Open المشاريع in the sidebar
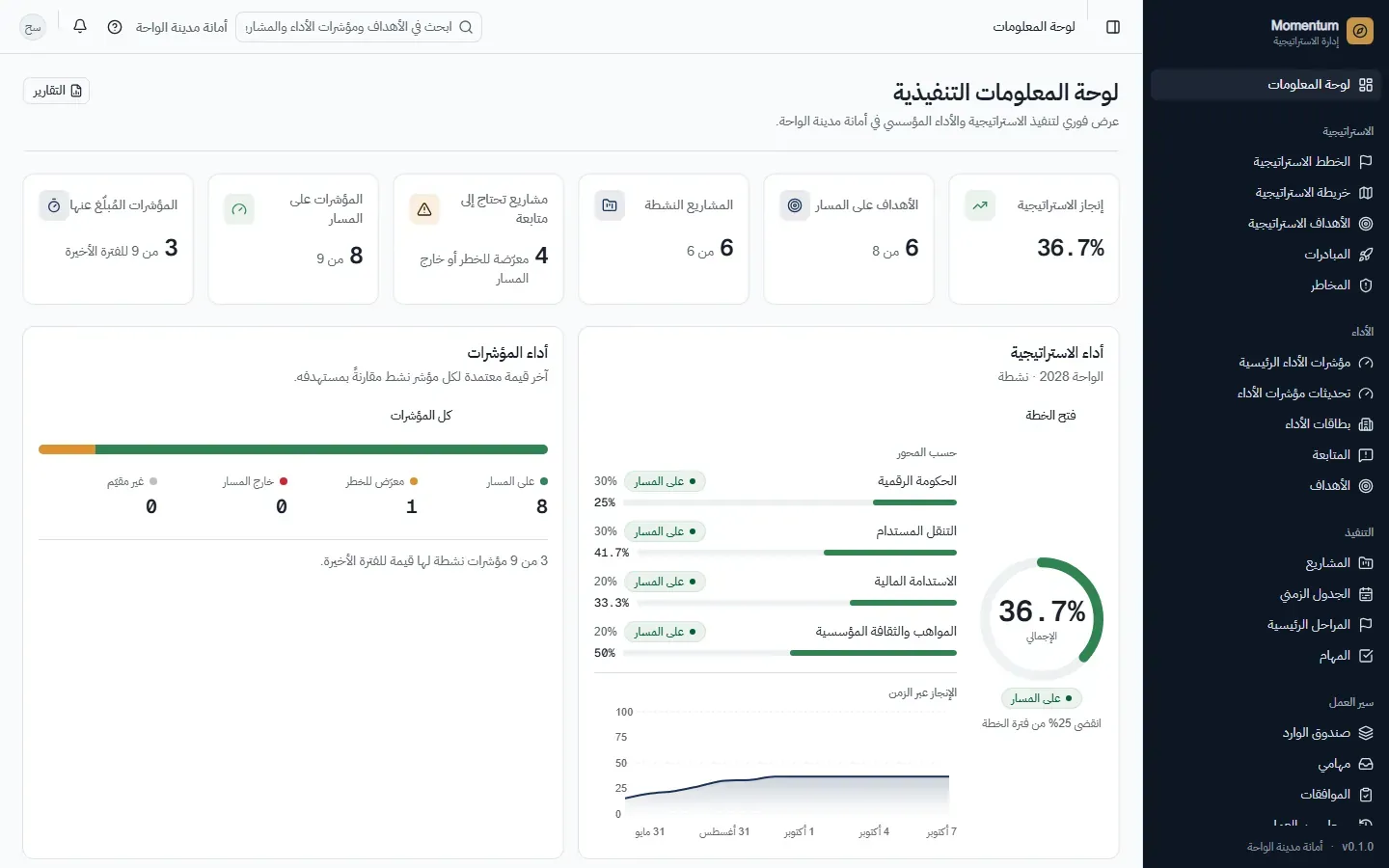 click(1266, 563)
